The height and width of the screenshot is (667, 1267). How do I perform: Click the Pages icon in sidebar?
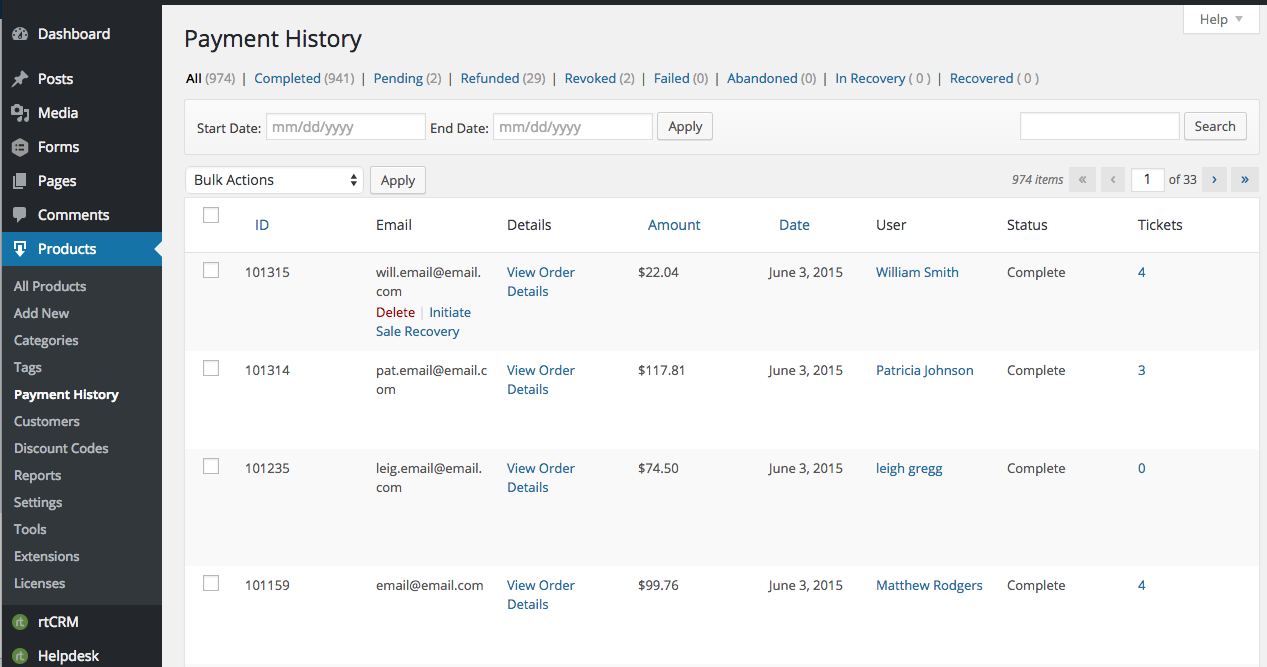20,181
